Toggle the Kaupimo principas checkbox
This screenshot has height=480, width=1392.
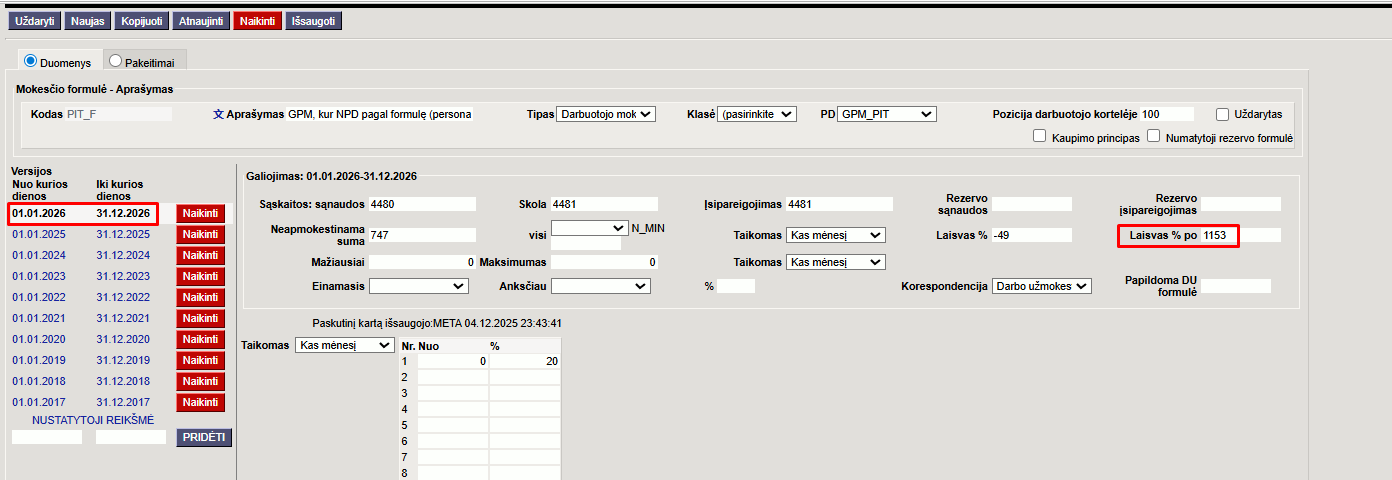click(1039, 137)
